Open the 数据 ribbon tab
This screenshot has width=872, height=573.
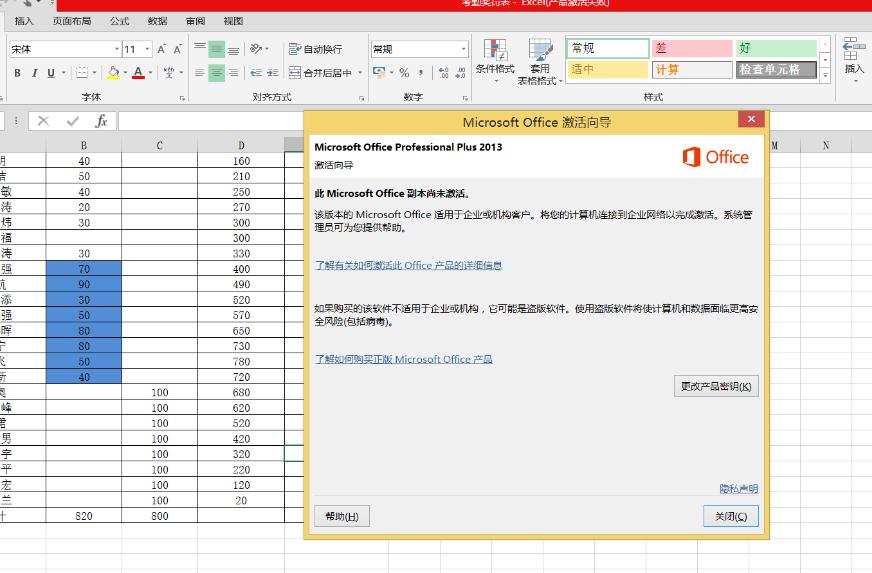157,21
